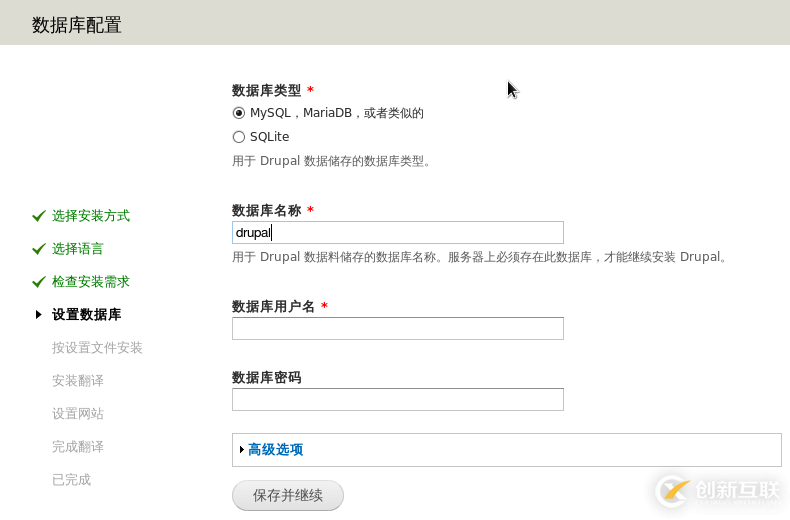Screen dimensions: 790x520
Task: Click the 数据库名称 field label
Action: click(x=267, y=211)
